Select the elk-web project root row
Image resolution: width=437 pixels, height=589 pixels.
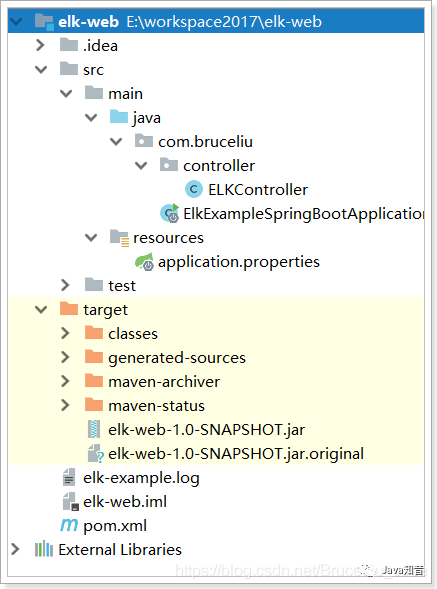(x=216, y=21)
